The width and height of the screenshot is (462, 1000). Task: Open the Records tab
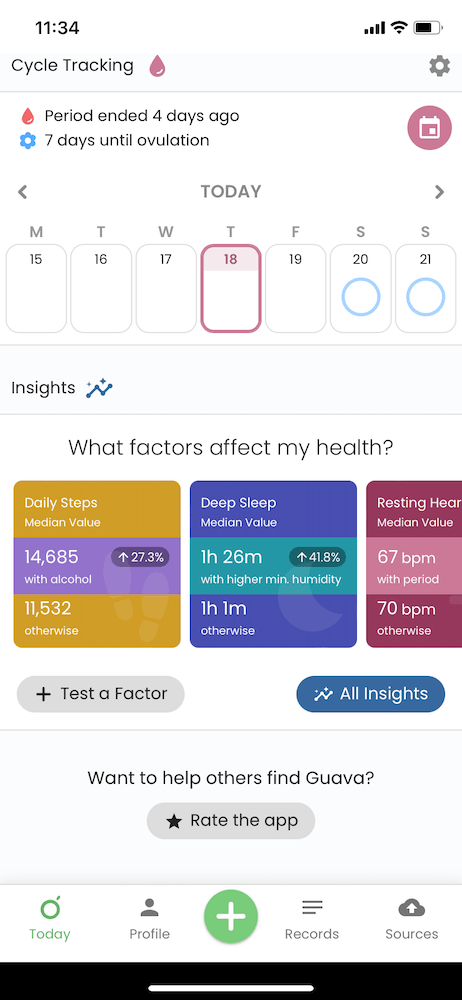click(x=312, y=919)
